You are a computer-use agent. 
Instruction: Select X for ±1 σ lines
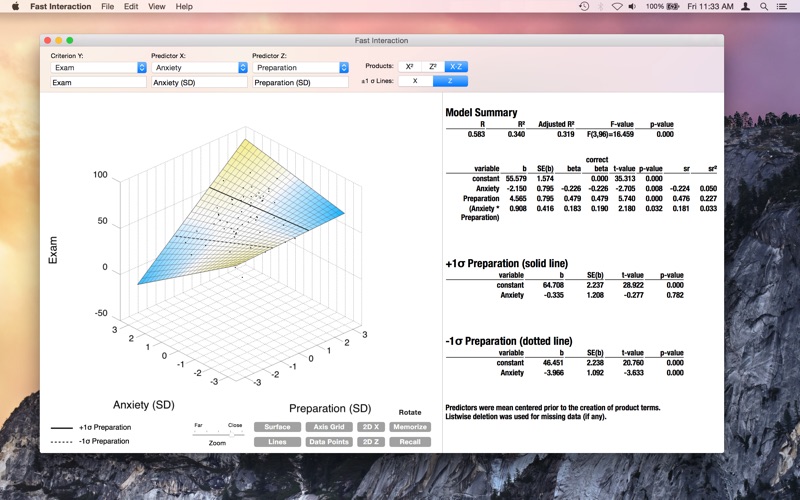pos(415,81)
